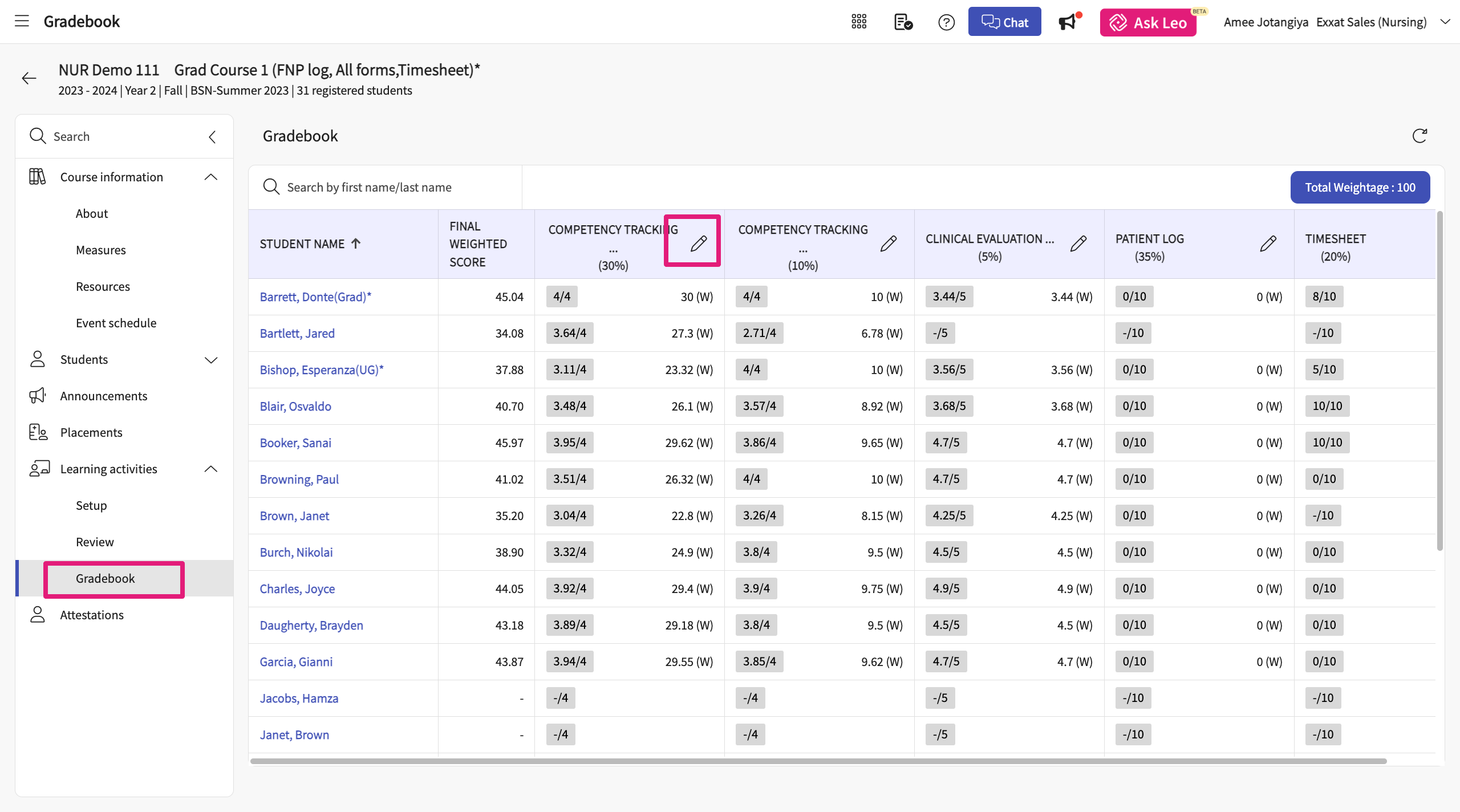1460x812 pixels.
Task: Click the back arrow beside course title
Action: pyautogui.click(x=29, y=79)
